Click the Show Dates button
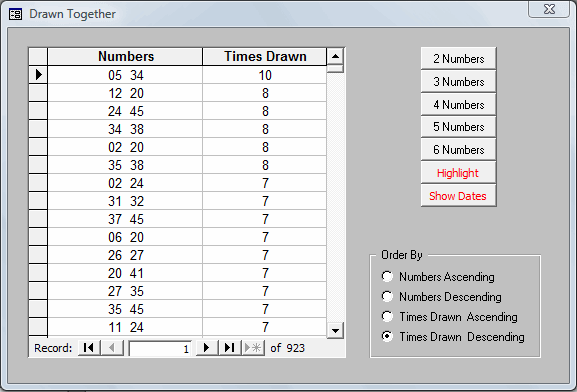Screen dimensions: 577x392 [x=459, y=195]
